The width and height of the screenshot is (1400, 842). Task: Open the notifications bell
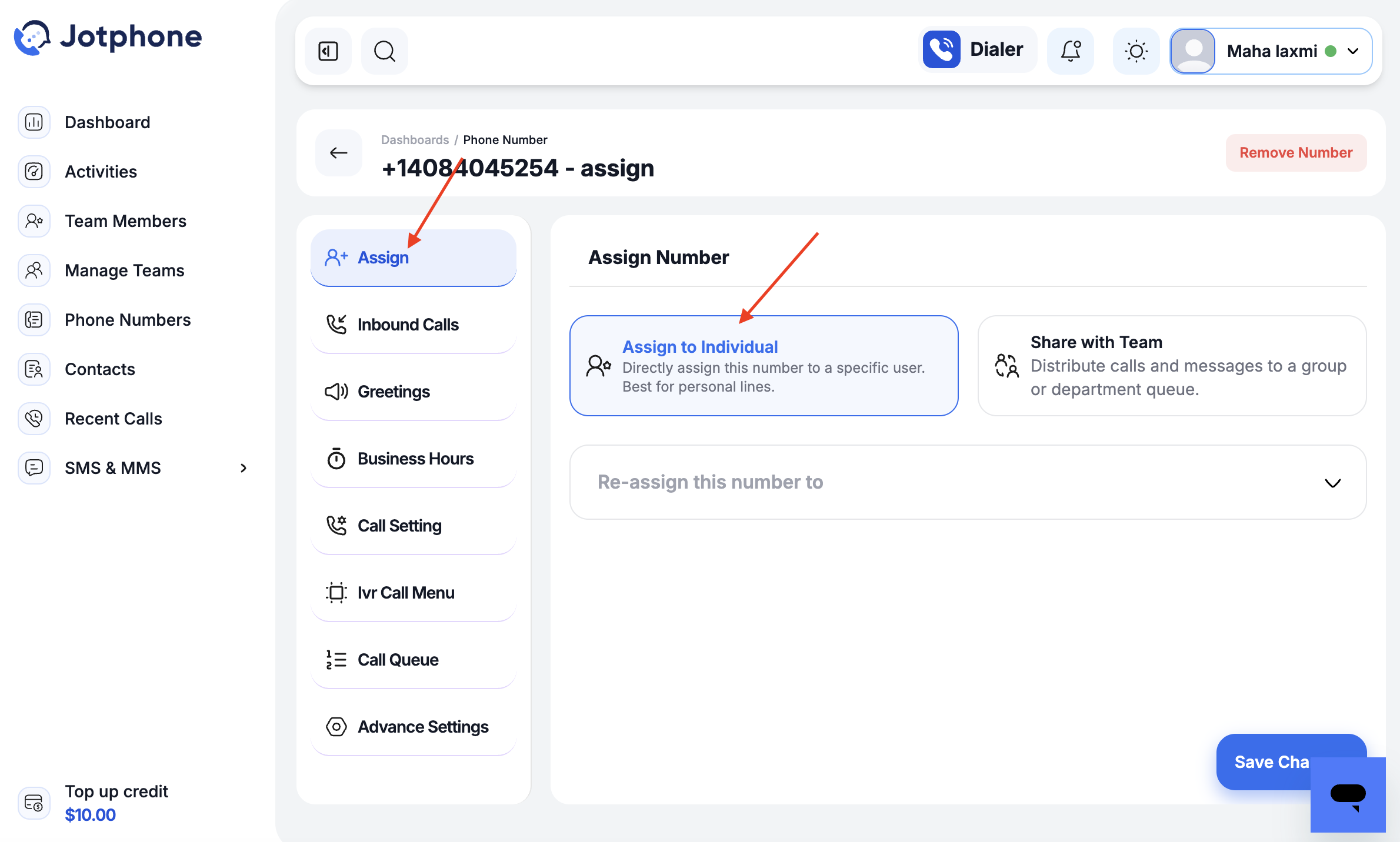click(x=1071, y=51)
